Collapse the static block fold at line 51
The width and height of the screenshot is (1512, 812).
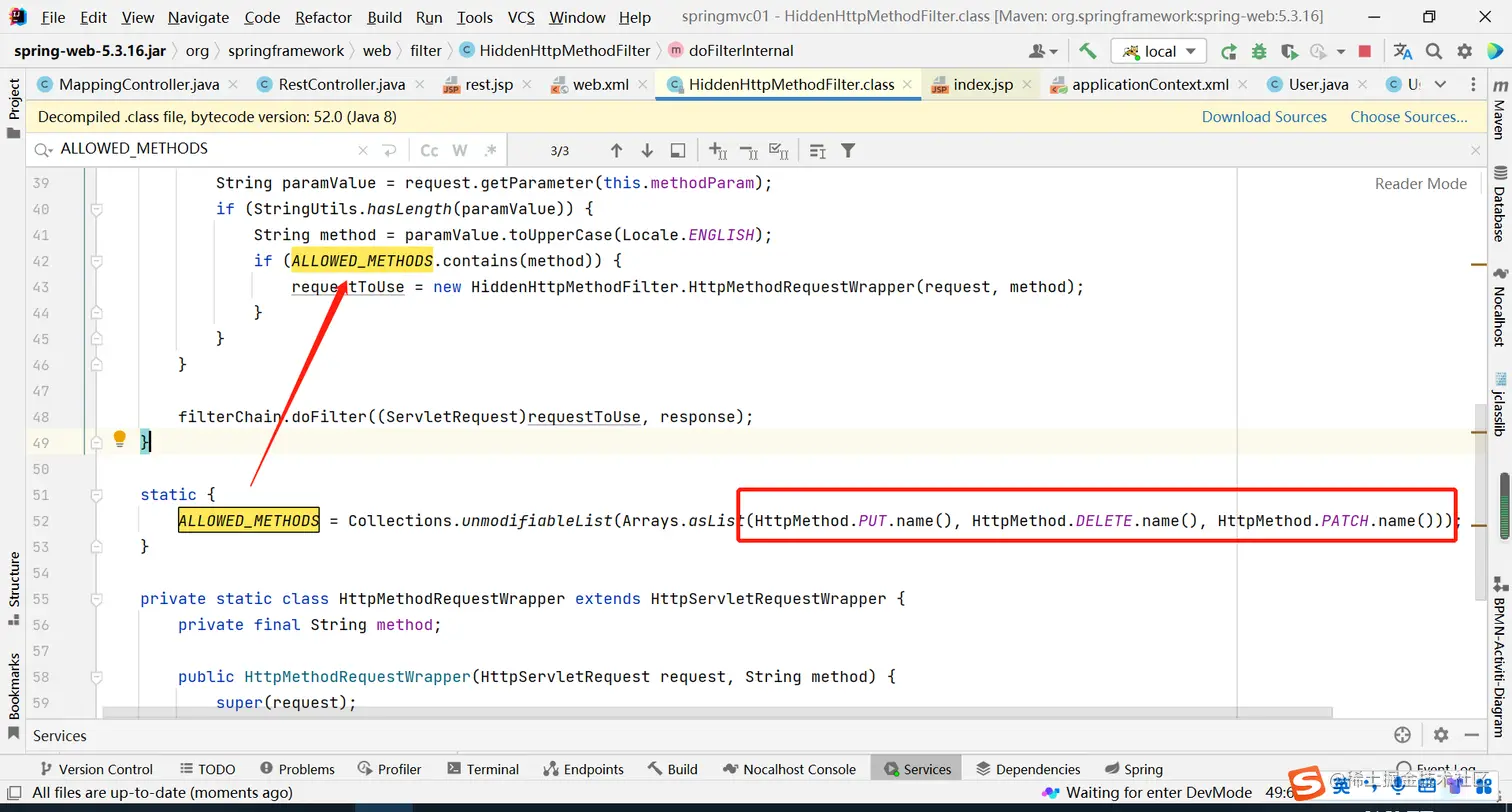coord(97,495)
